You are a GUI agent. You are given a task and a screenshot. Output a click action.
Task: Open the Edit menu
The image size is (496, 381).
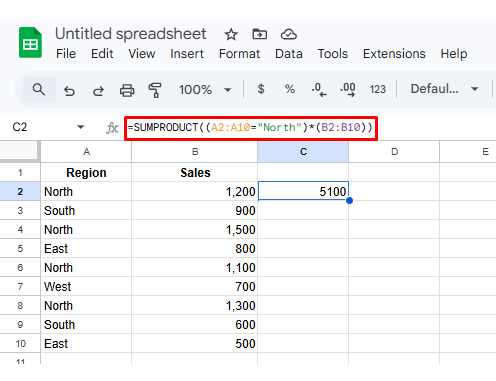pos(102,54)
